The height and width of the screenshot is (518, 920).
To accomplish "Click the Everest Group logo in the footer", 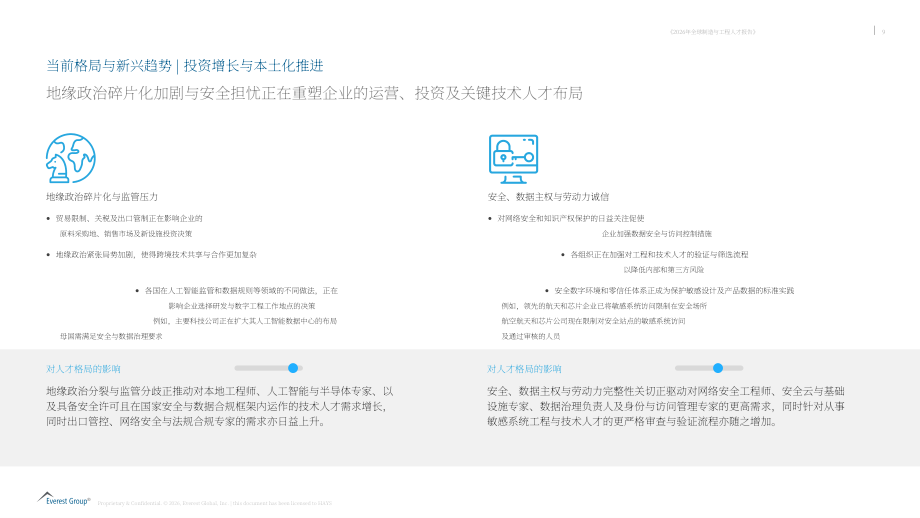I will click(x=64, y=499).
